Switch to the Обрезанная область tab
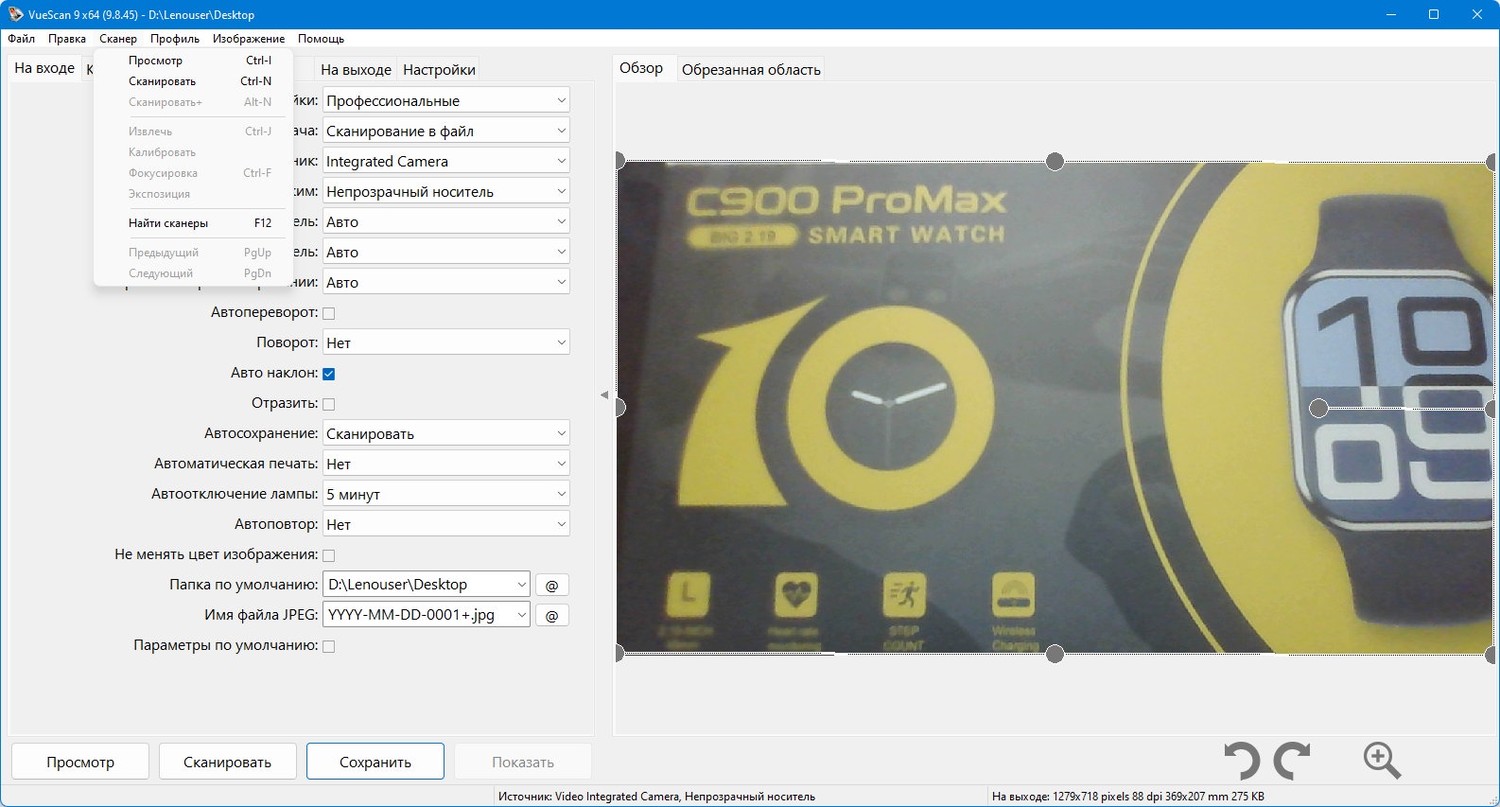 751,69
